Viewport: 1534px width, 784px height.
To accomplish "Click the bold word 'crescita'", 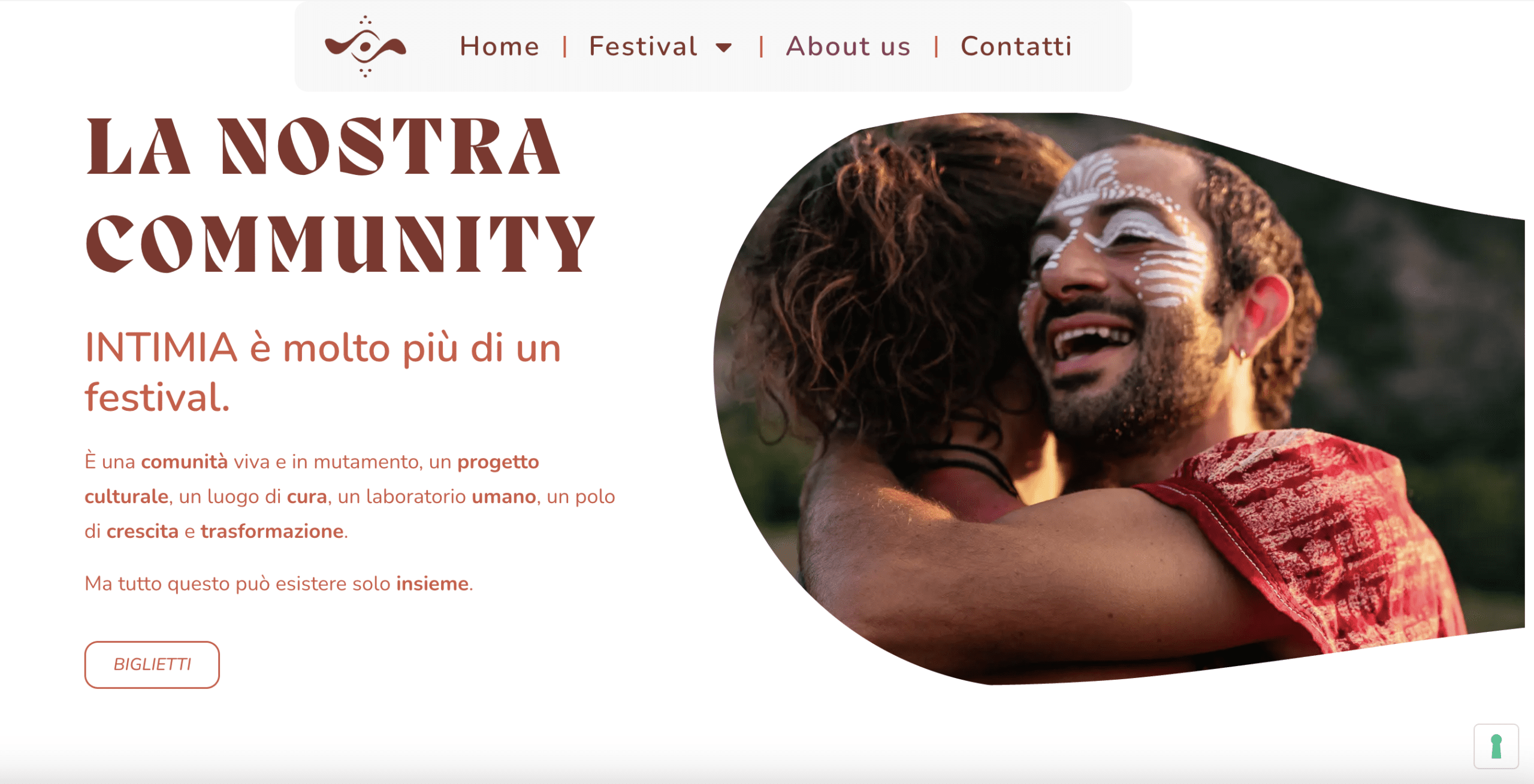I will [x=143, y=531].
